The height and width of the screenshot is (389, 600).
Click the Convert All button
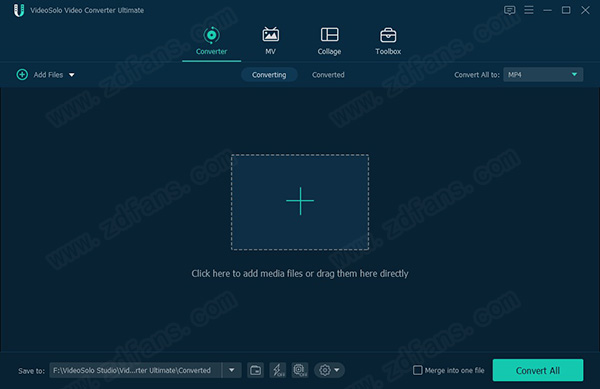coord(538,370)
